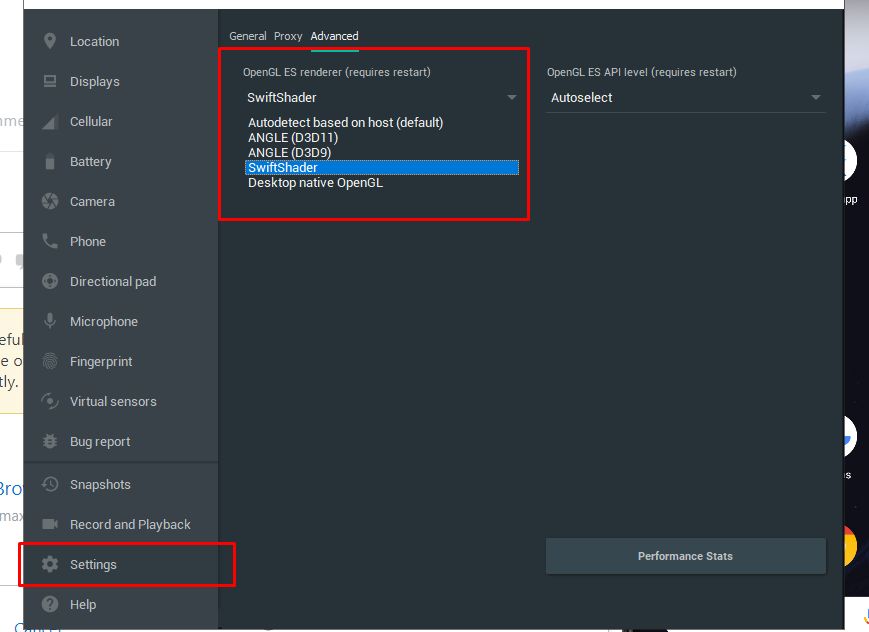Open the Location page
The height and width of the screenshot is (632, 869).
[121, 41]
